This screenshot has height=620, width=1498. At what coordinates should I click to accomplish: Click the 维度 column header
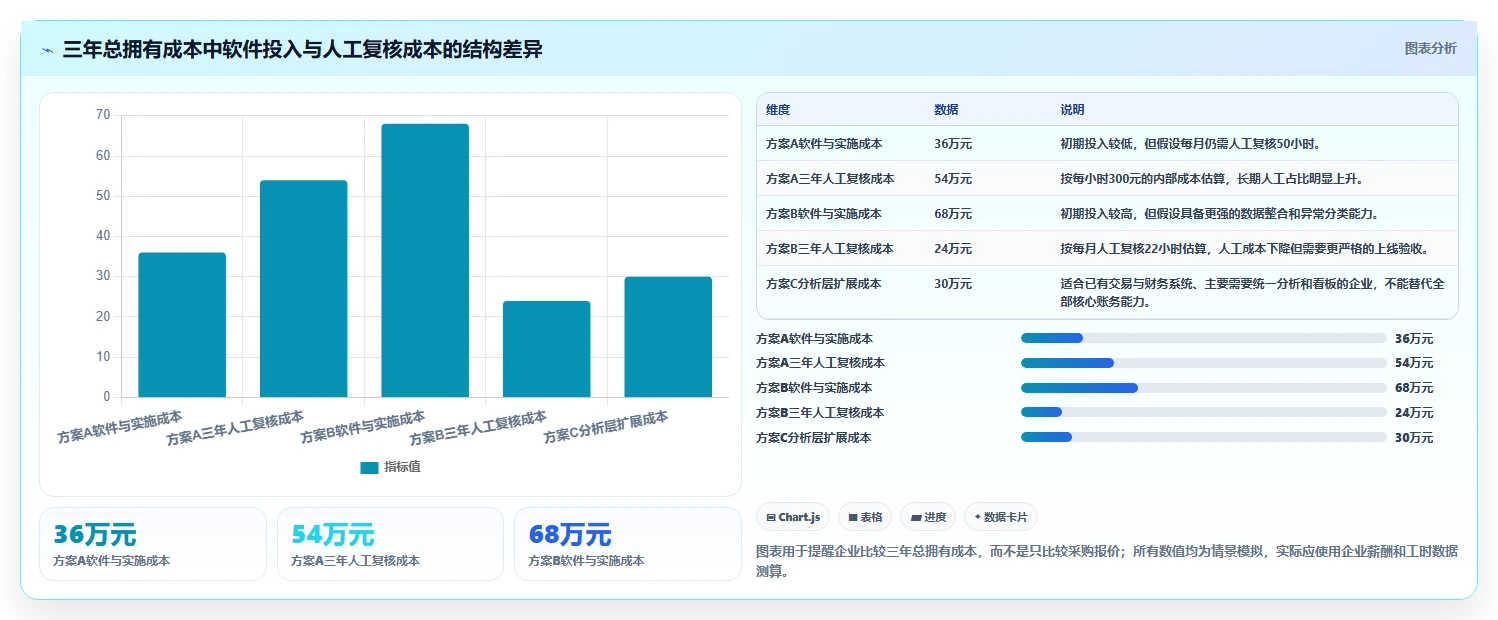(778, 110)
